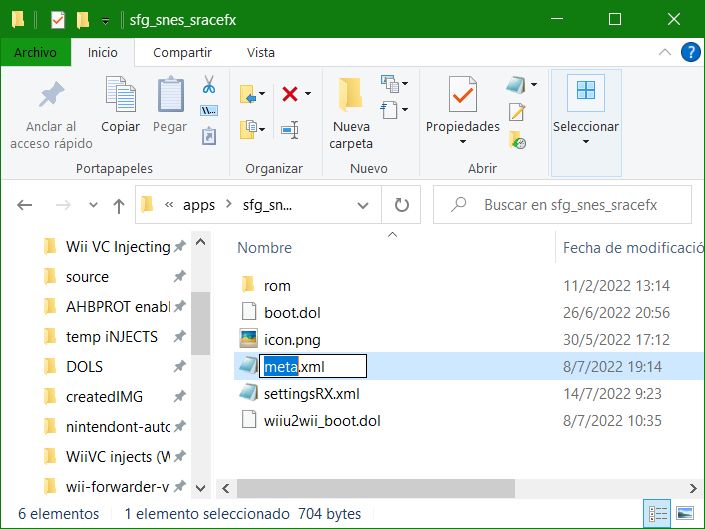The height and width of the screenshot is (529, 705).
Task: Select the rom folder
Action: tap(277, 286)
